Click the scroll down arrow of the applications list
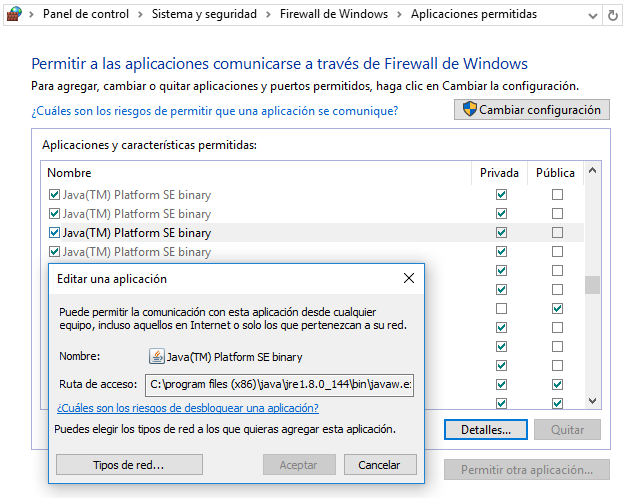633x498 pixels. (592, 401)
